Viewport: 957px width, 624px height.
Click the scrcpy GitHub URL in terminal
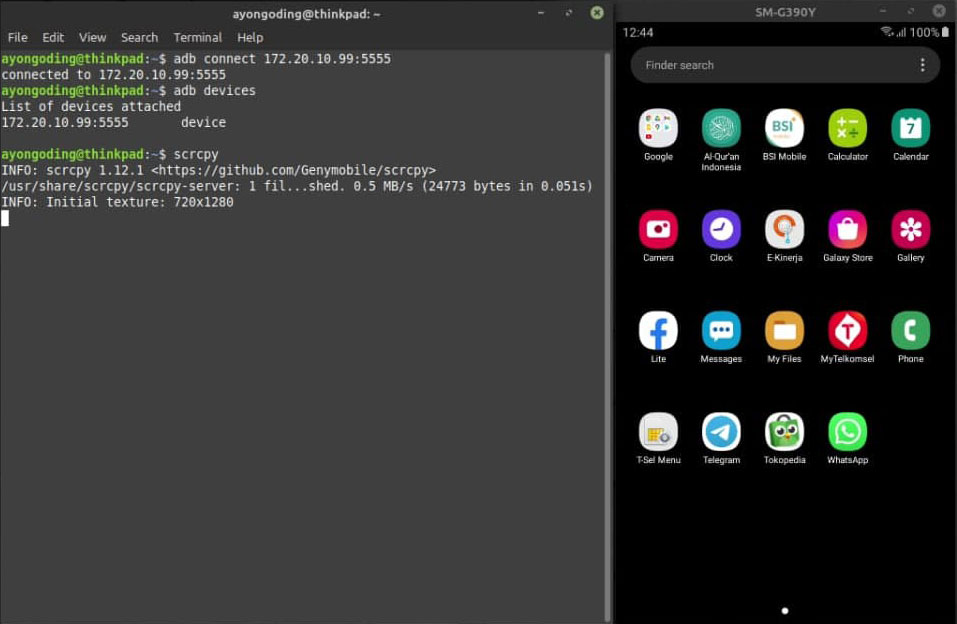pos(294,170)
